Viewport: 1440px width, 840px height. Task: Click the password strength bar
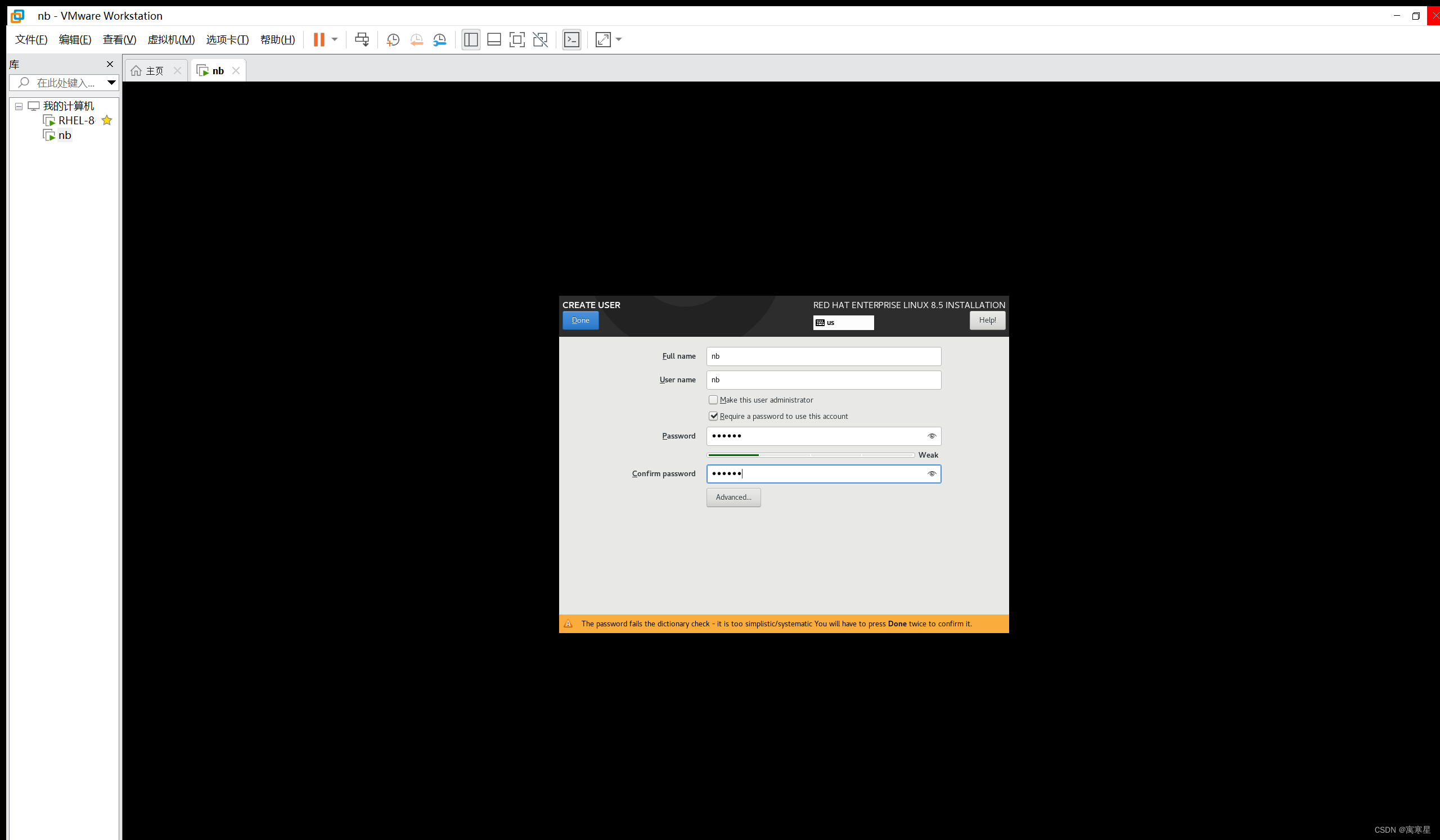[811, 455]
